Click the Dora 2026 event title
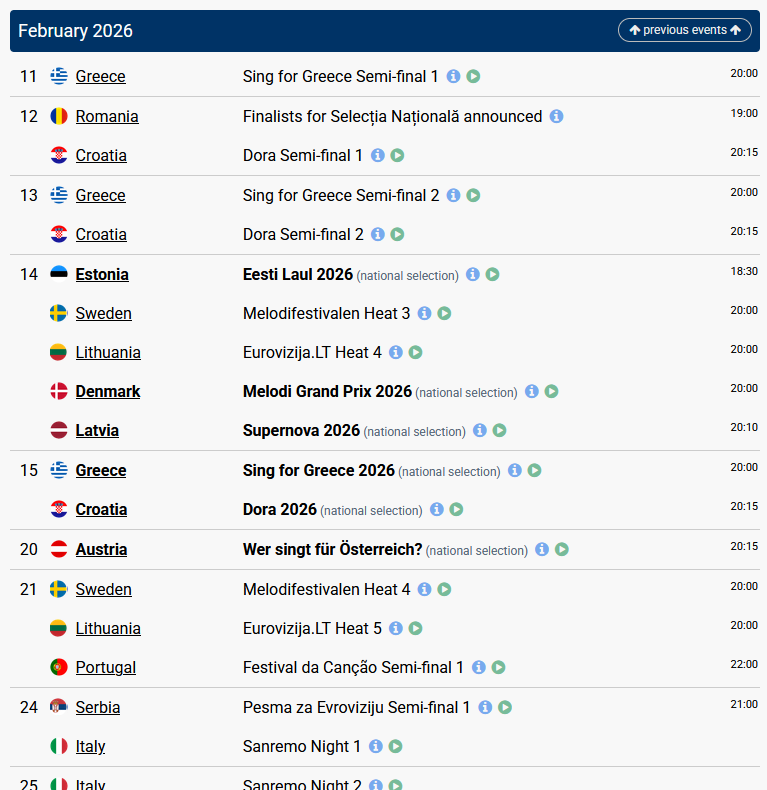 pyautogui.click(x=280, y=509)
